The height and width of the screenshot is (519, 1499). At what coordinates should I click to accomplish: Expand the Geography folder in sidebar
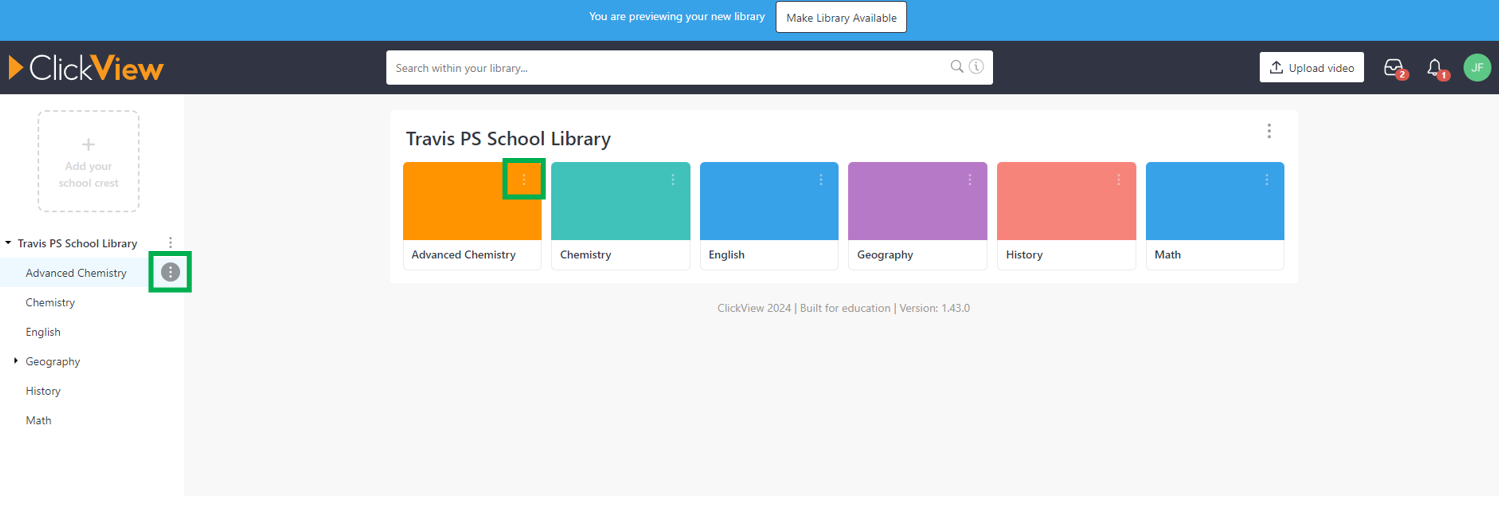click(16, 361)
